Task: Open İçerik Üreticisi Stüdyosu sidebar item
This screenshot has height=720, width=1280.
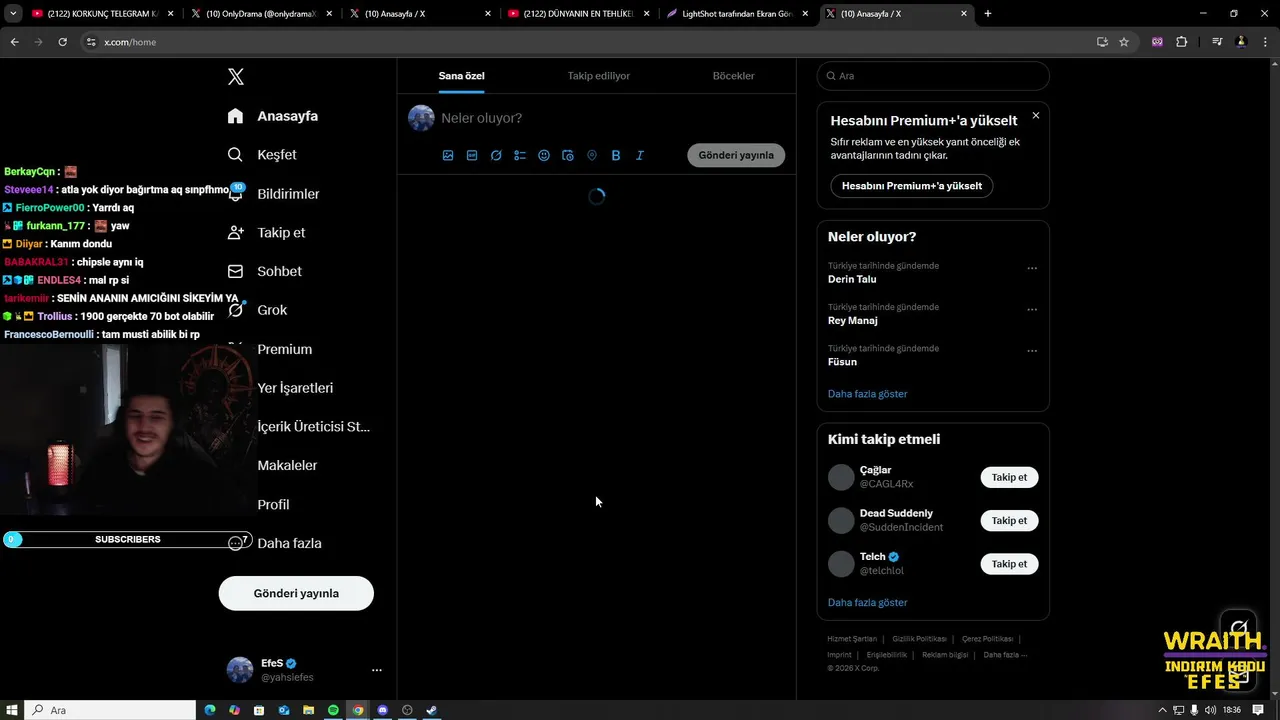Action: point(313,427)
